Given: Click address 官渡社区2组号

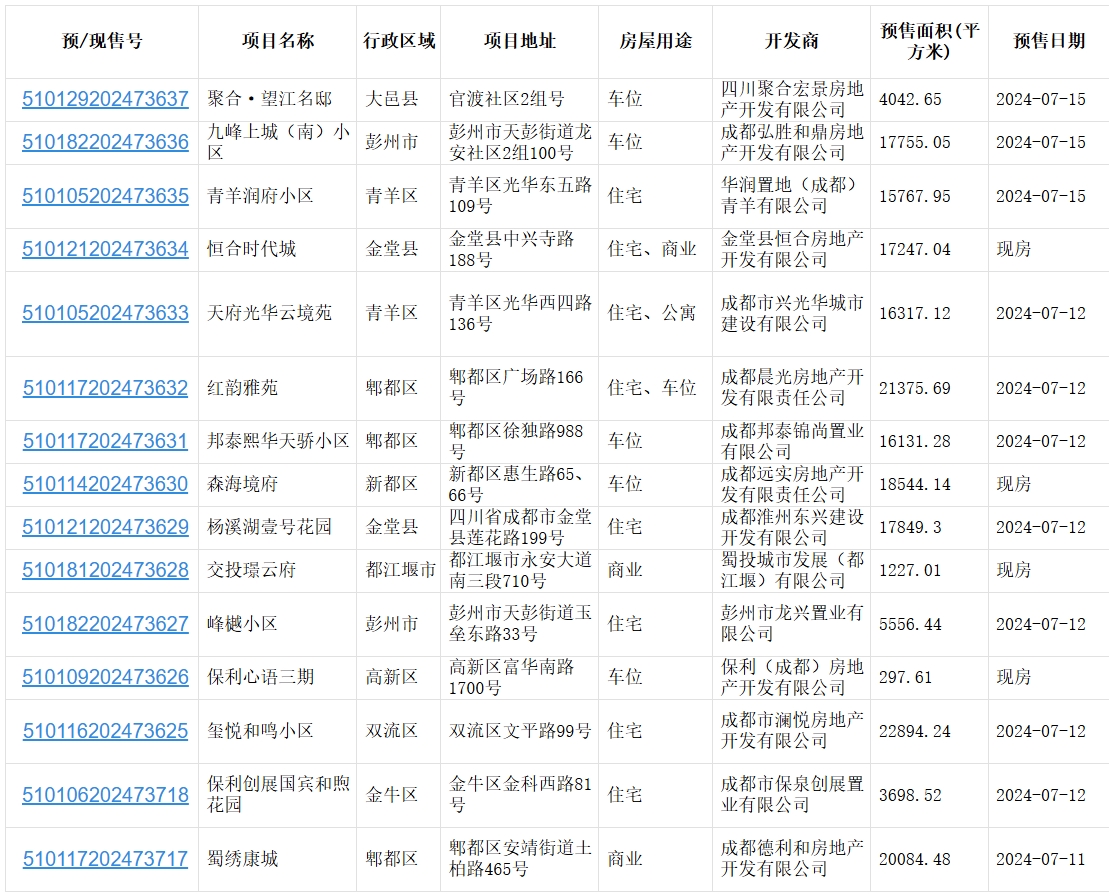Looking at the screenshot, I should tap(506, 99).
